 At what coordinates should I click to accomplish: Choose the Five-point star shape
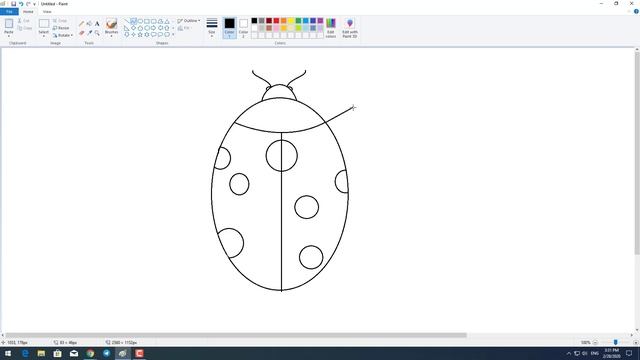point(140,34)
